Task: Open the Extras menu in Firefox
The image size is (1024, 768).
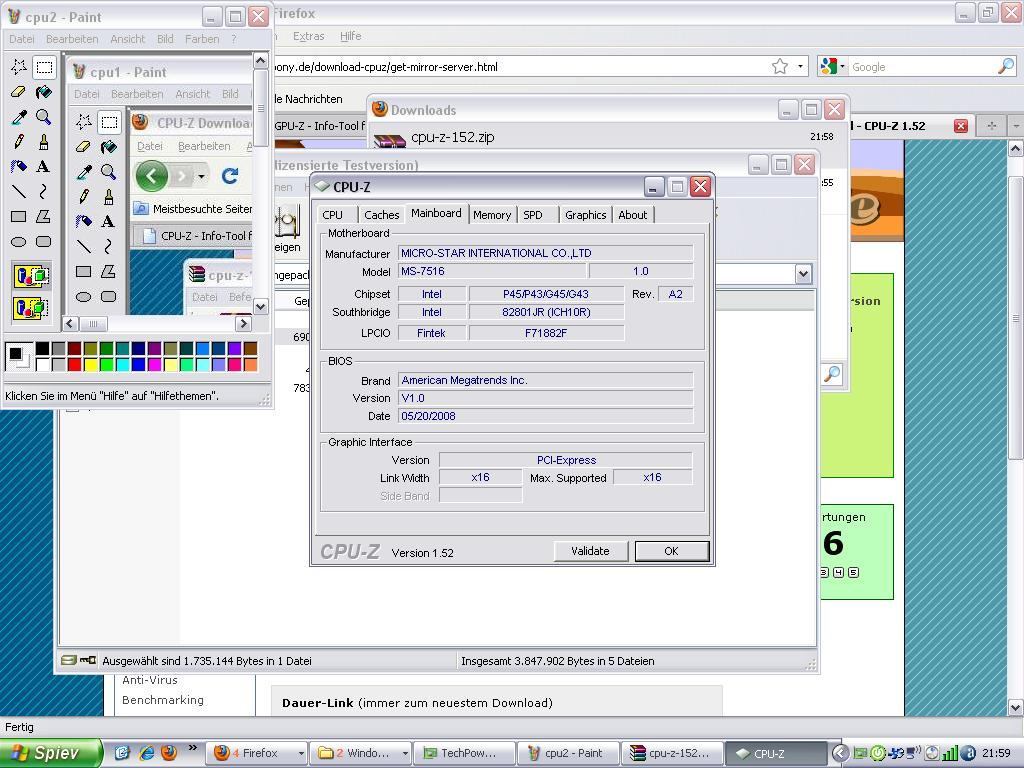Action: point(308,37)
